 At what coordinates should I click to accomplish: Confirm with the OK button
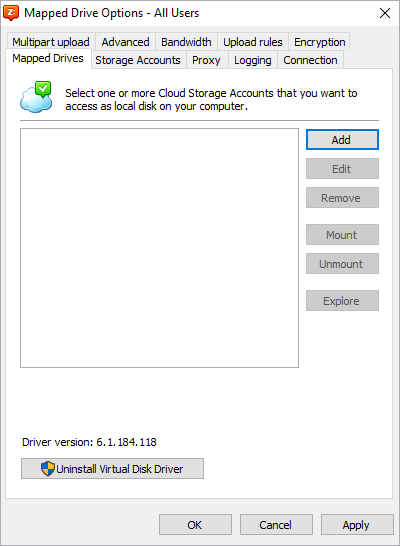click(195, 524)
